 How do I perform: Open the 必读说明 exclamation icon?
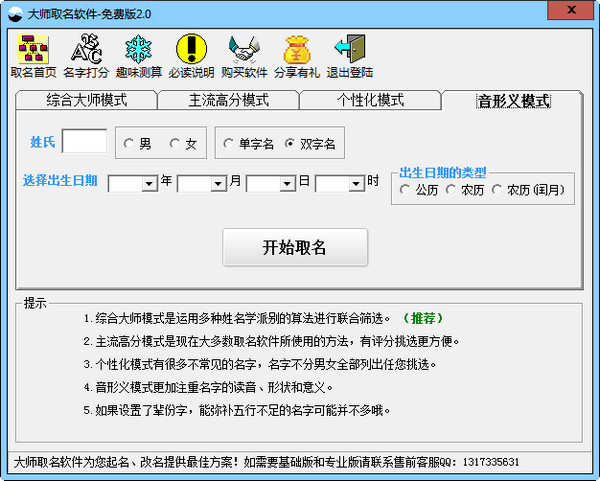click(191, 56)
